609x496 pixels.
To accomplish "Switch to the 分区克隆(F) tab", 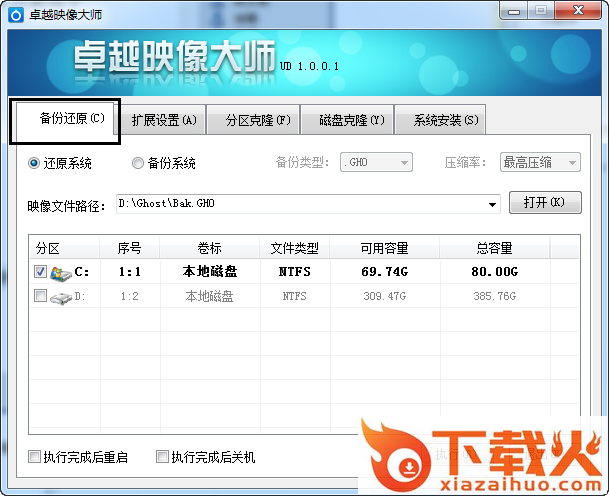I will click(253, 120).
